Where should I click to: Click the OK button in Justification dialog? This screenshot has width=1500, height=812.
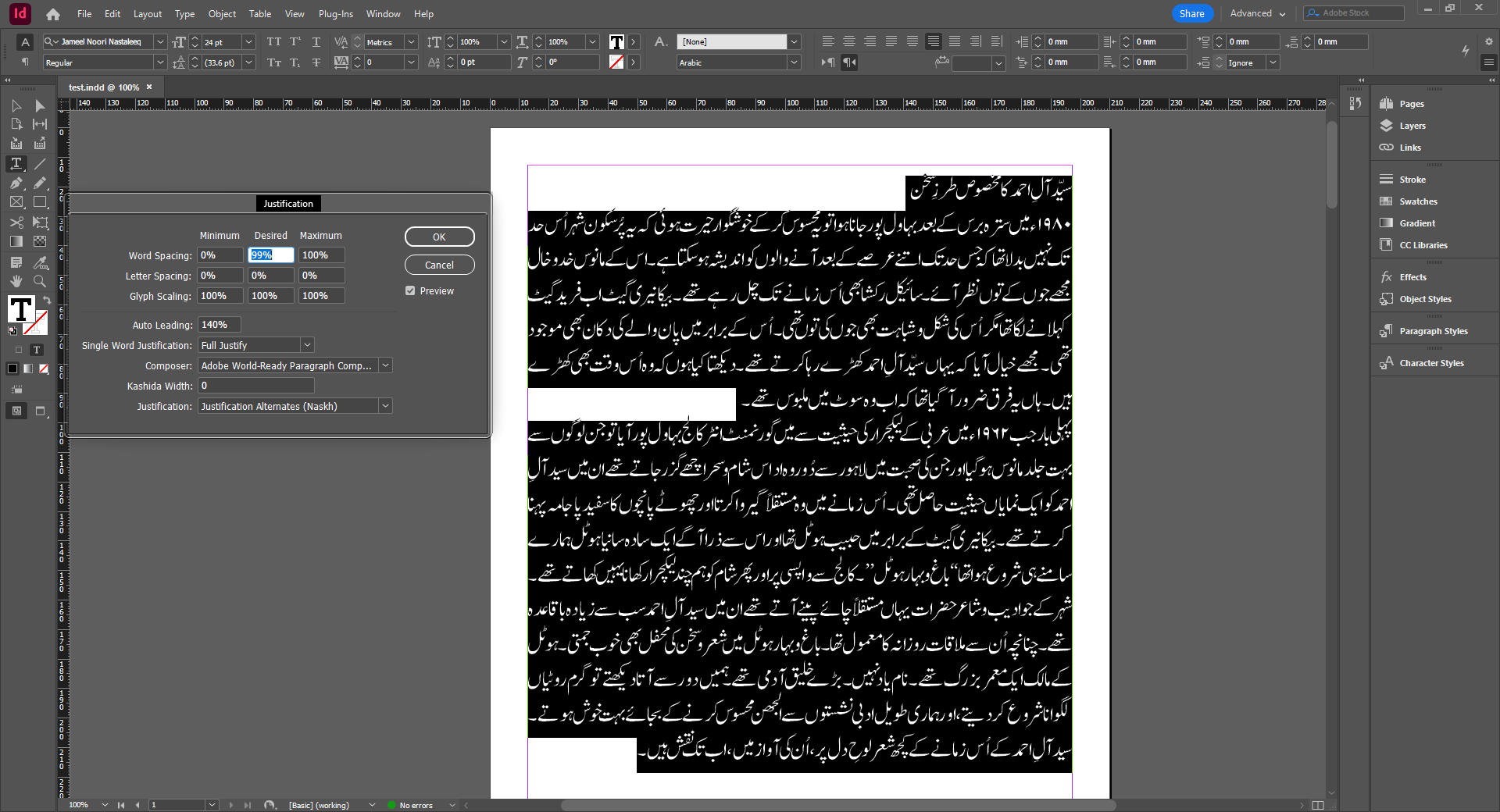tap(439, 236)
